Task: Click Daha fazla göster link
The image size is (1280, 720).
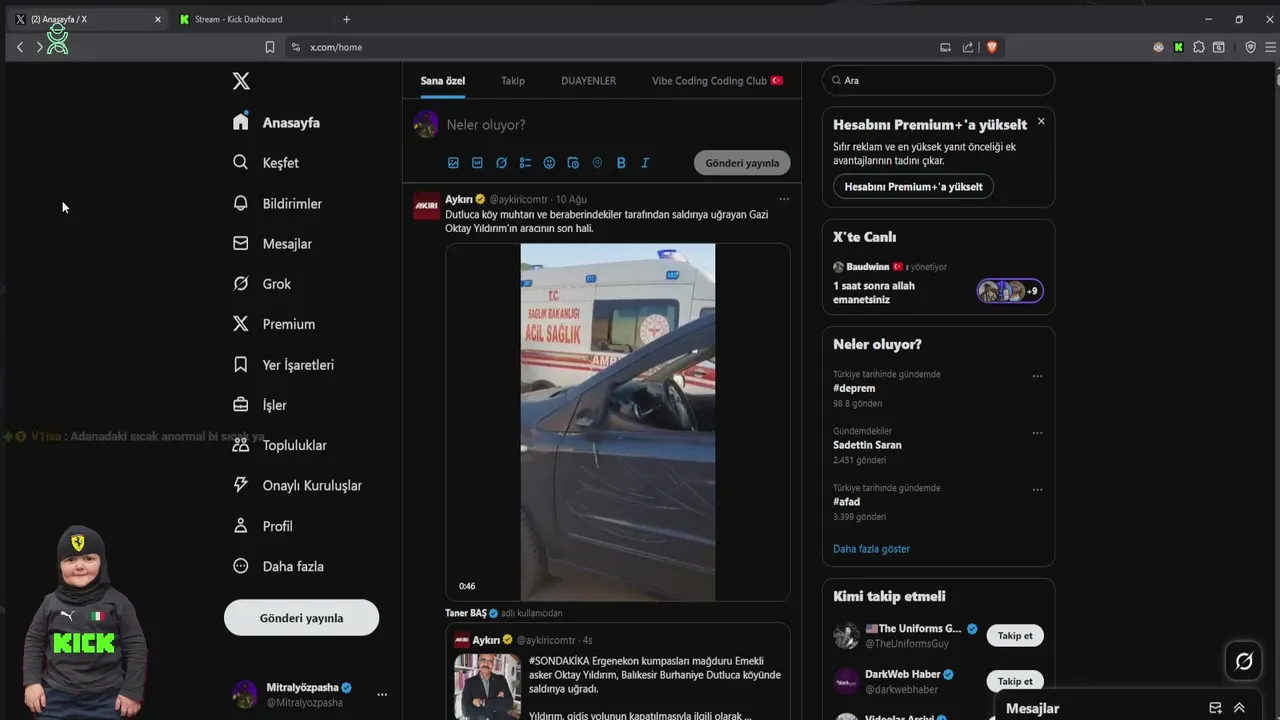Action: (871, 549)
